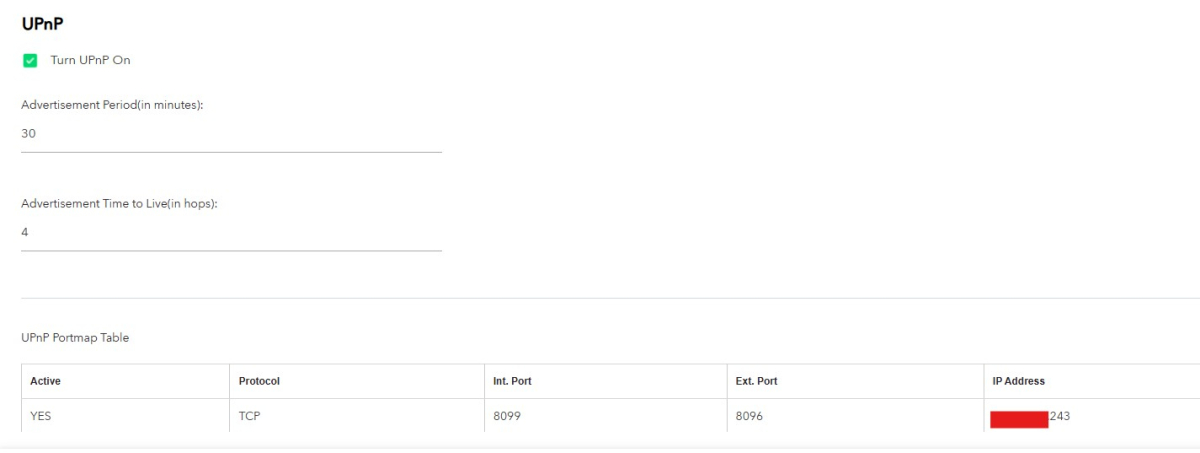Click the Active column header
The image size is (1200, 453).
coord(46,381)
